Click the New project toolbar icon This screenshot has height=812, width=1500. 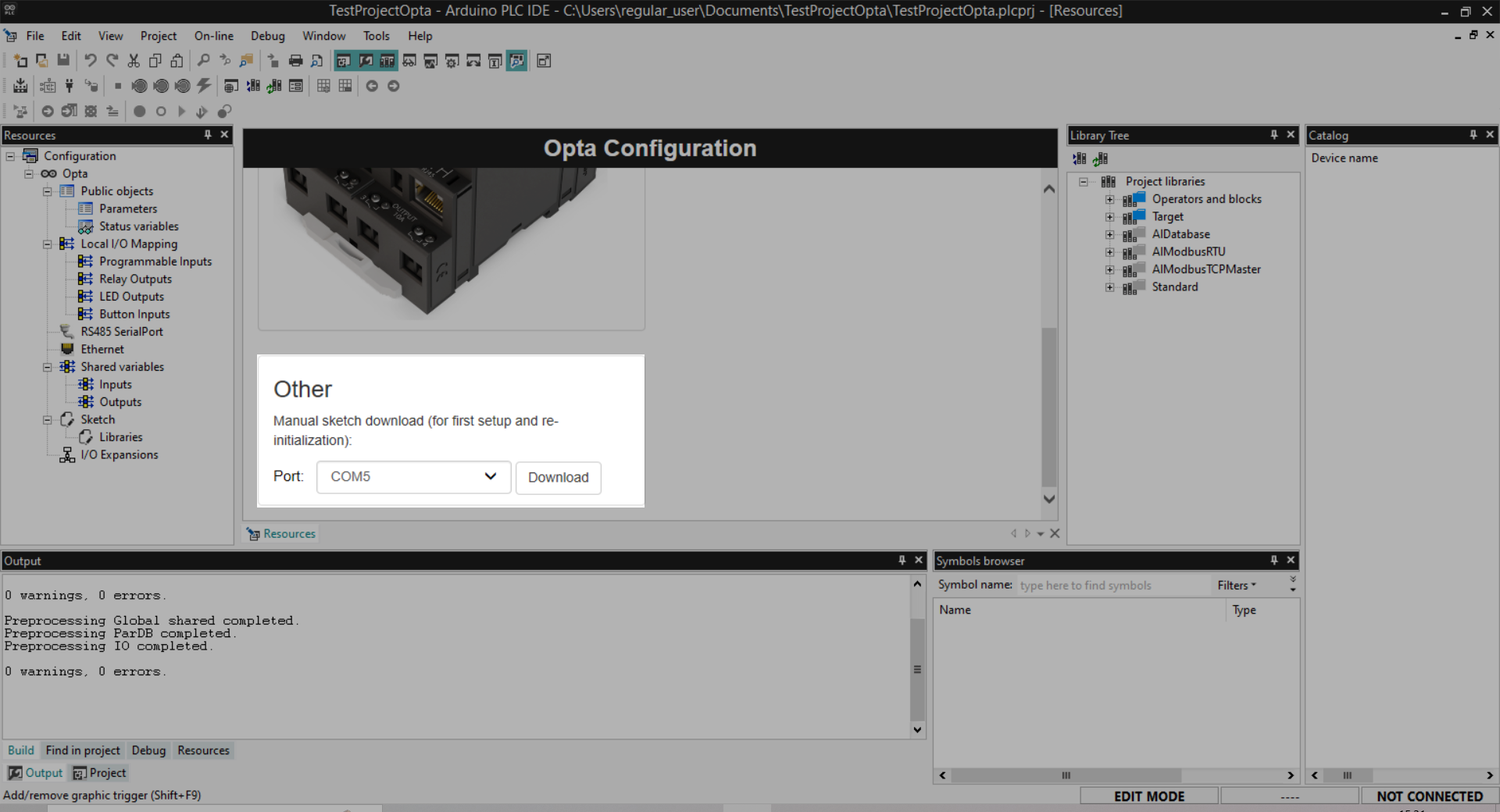point(20,60)
